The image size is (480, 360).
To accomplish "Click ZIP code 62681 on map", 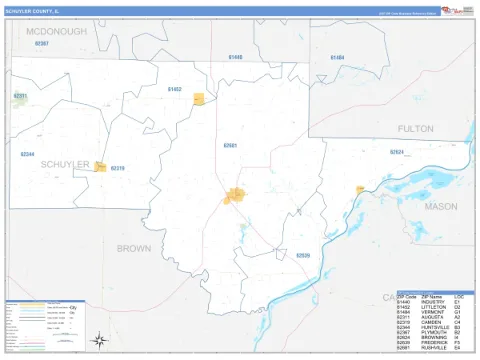I will [230, 146].
